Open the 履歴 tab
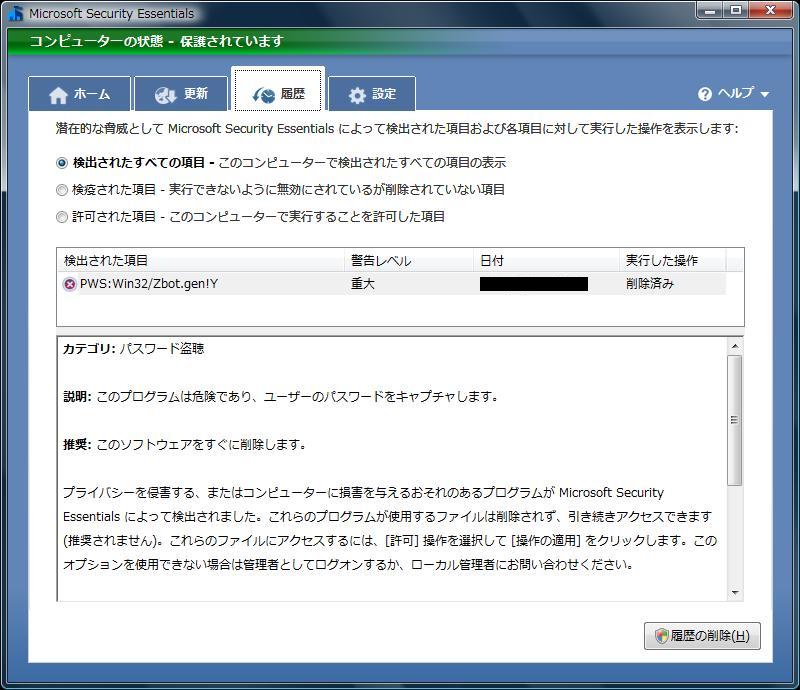Screen dimensions: 800x690 [x=278, y=89]
